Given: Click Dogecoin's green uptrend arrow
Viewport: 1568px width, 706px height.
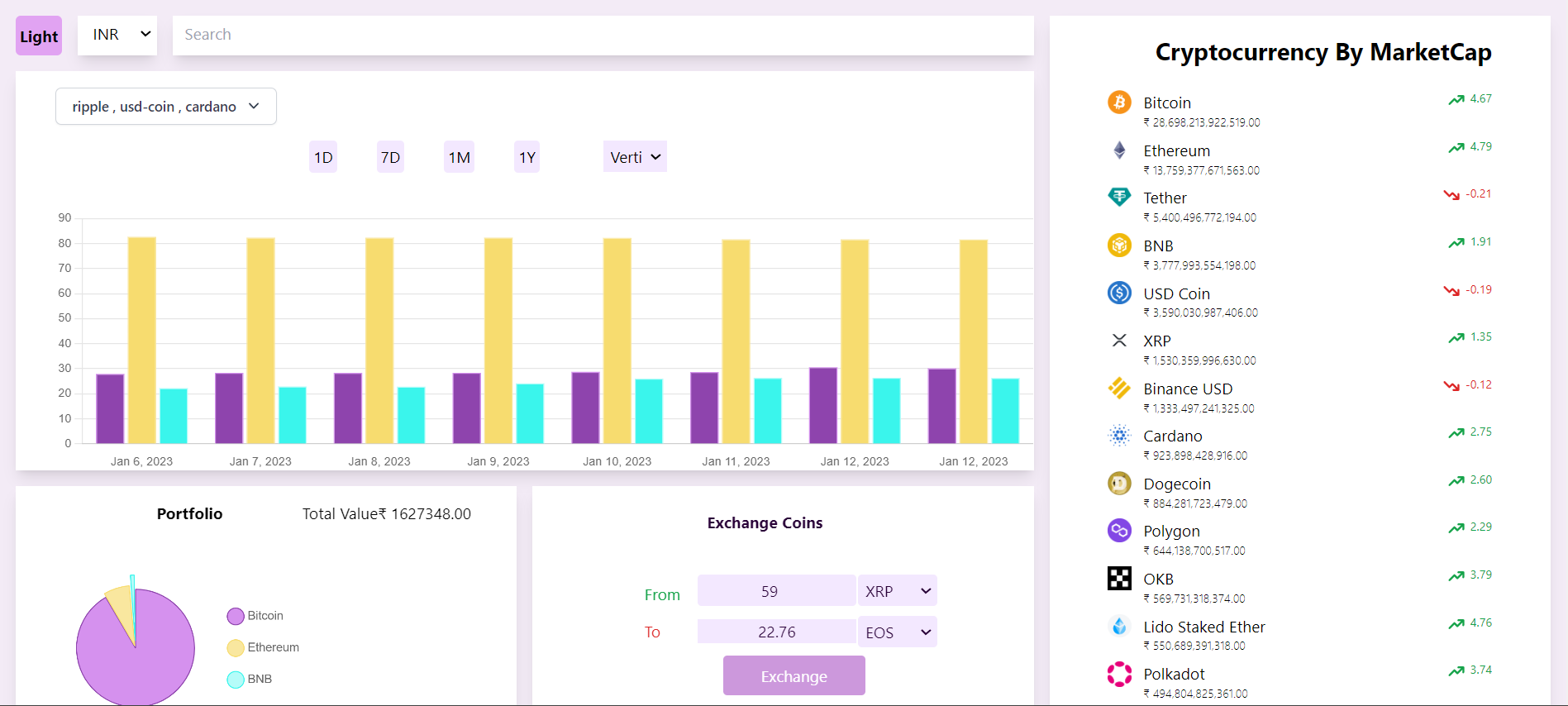Looking at the screenshot, I should (x=1456, y=481).
